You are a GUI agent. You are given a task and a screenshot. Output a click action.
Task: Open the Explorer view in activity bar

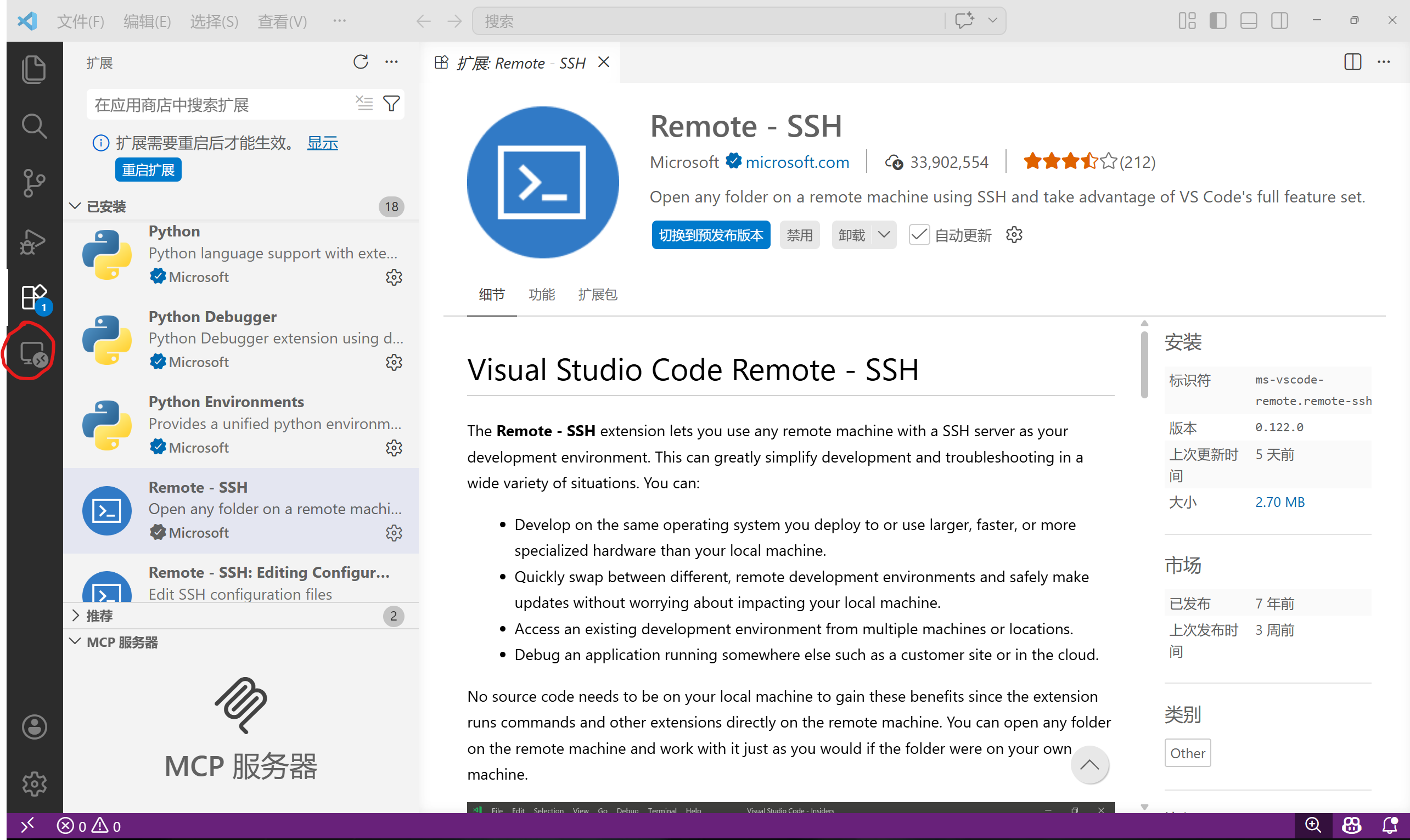pyautogui.click(x=33, y=69)
